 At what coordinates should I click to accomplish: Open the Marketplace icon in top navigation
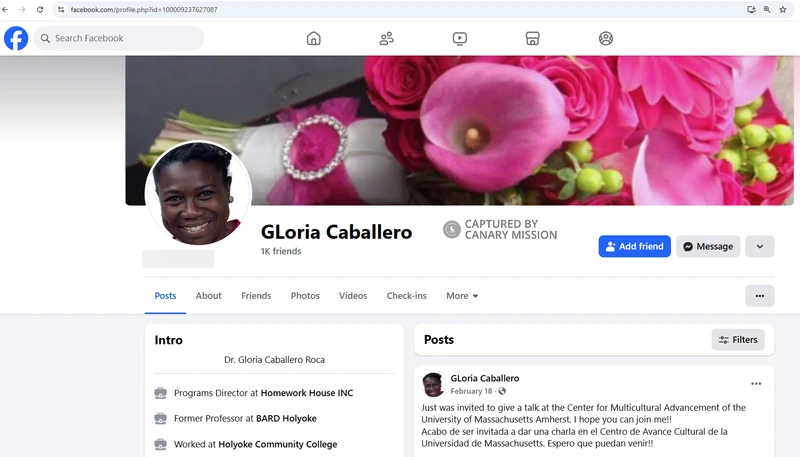coord(533,38)
